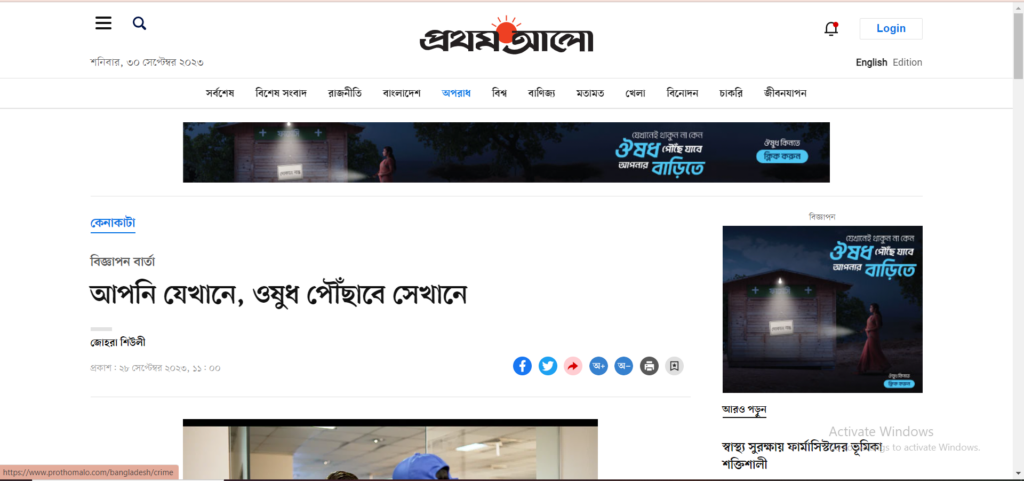Click the কেনাকাটা category link

pos(113,223)
